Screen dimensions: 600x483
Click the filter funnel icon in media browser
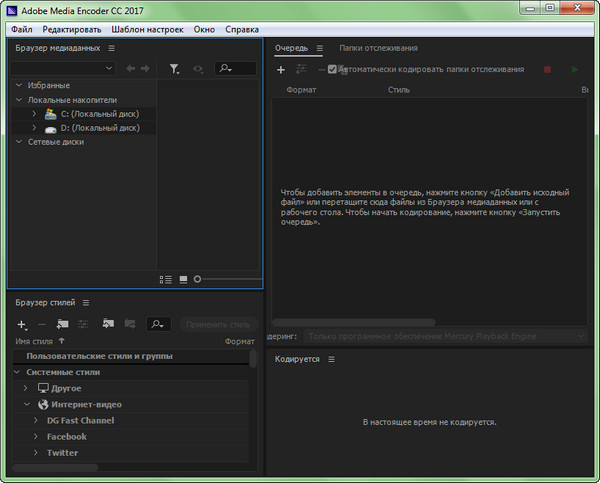174,69
